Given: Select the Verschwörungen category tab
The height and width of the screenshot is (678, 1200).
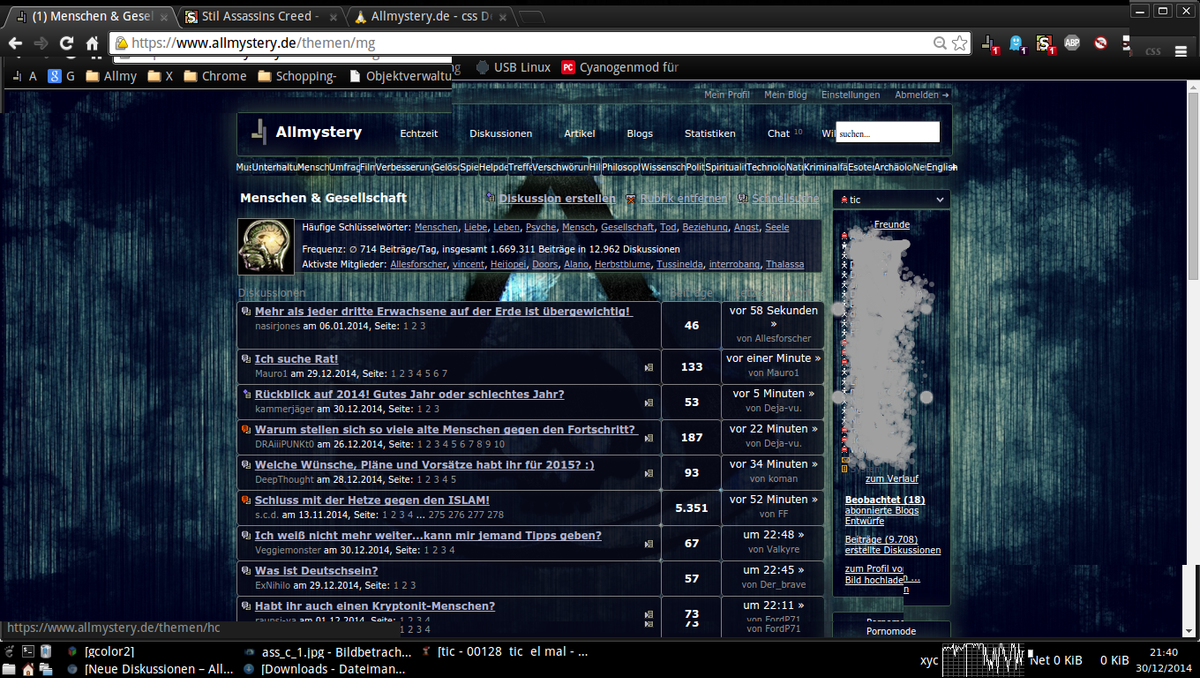Looking at the screenshot, I should (x=561, y=167).
